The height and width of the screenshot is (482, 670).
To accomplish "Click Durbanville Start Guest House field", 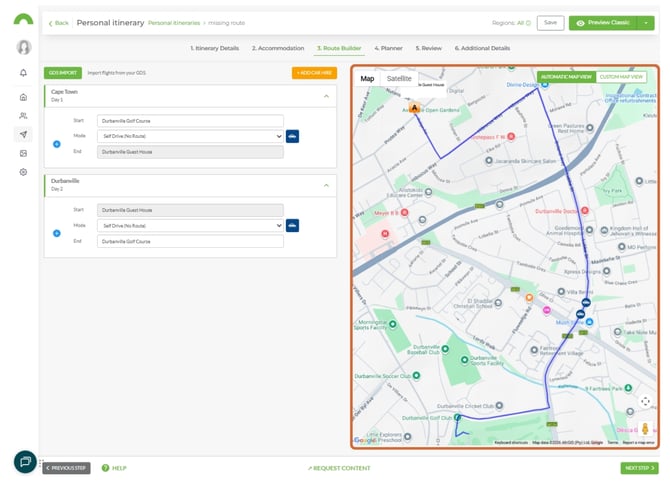I will [190, 210].
